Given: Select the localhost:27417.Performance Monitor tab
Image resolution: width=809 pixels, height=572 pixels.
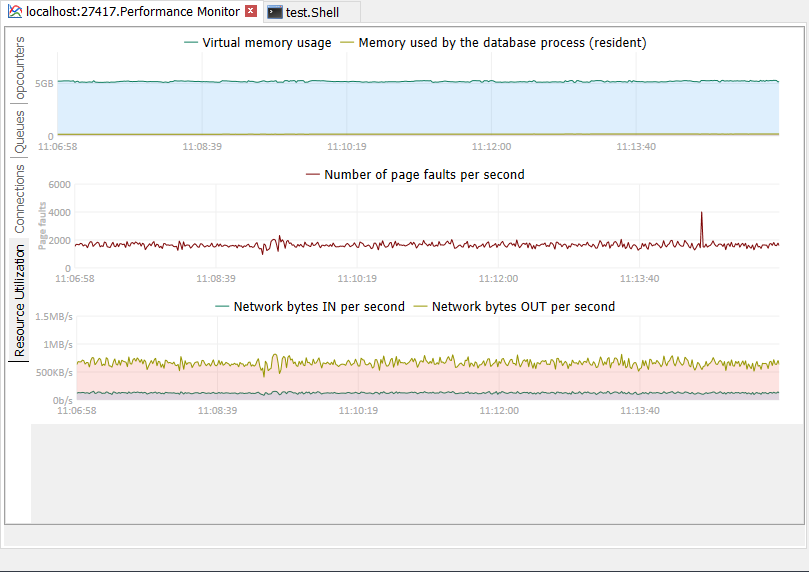Looking at the screenshot, I should pyautogui.click(x=132, y=12).
